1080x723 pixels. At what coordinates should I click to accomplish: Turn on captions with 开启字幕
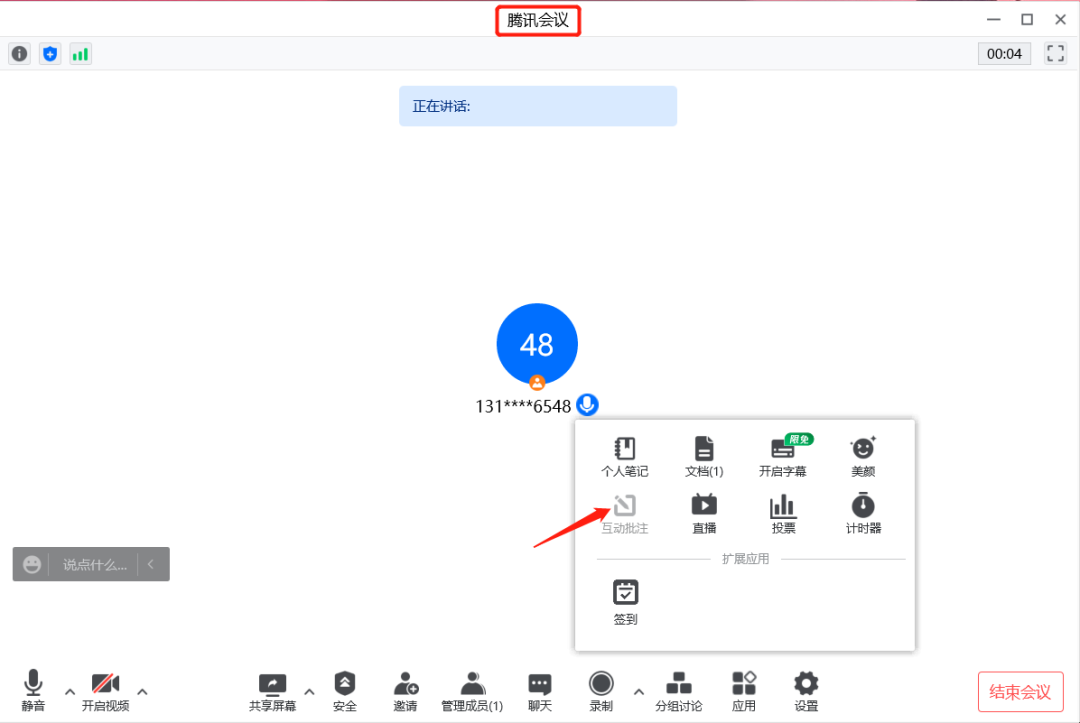[x=783, y=457]
